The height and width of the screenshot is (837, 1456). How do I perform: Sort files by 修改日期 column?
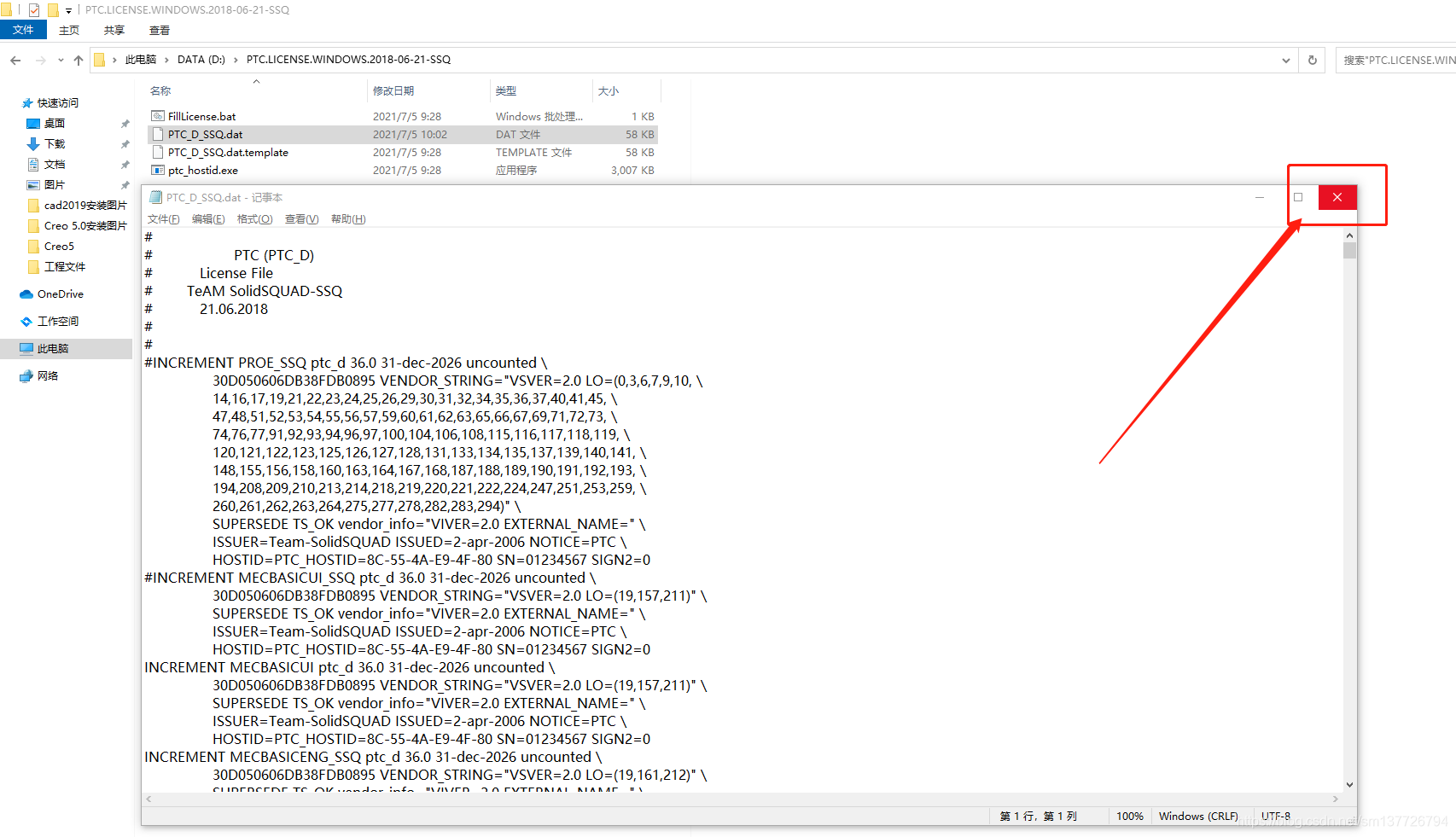(x=393, y=90)
